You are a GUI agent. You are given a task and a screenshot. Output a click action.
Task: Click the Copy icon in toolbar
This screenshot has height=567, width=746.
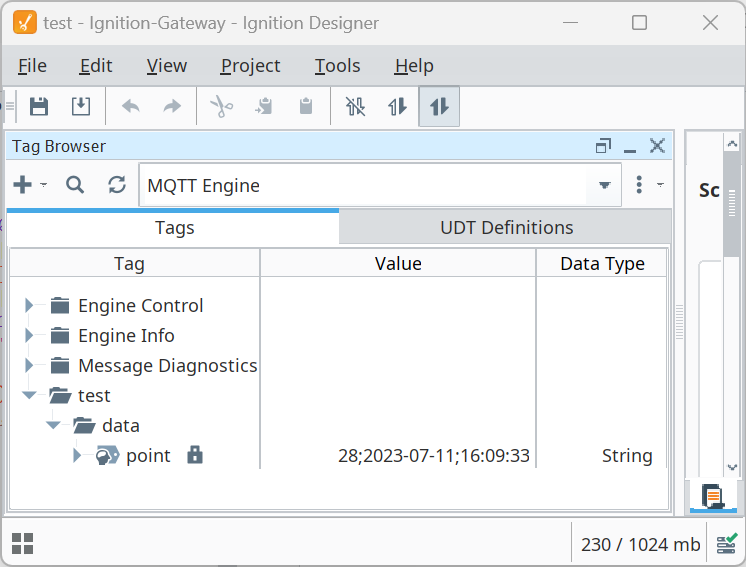click(264, 107)
